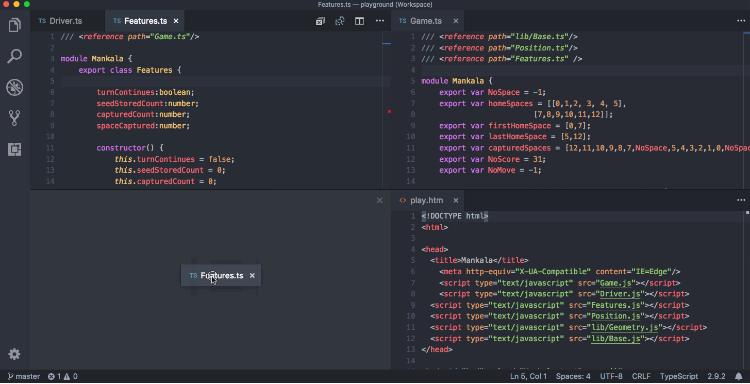Select the Features.ts tab in top-left group

point(145,21)
